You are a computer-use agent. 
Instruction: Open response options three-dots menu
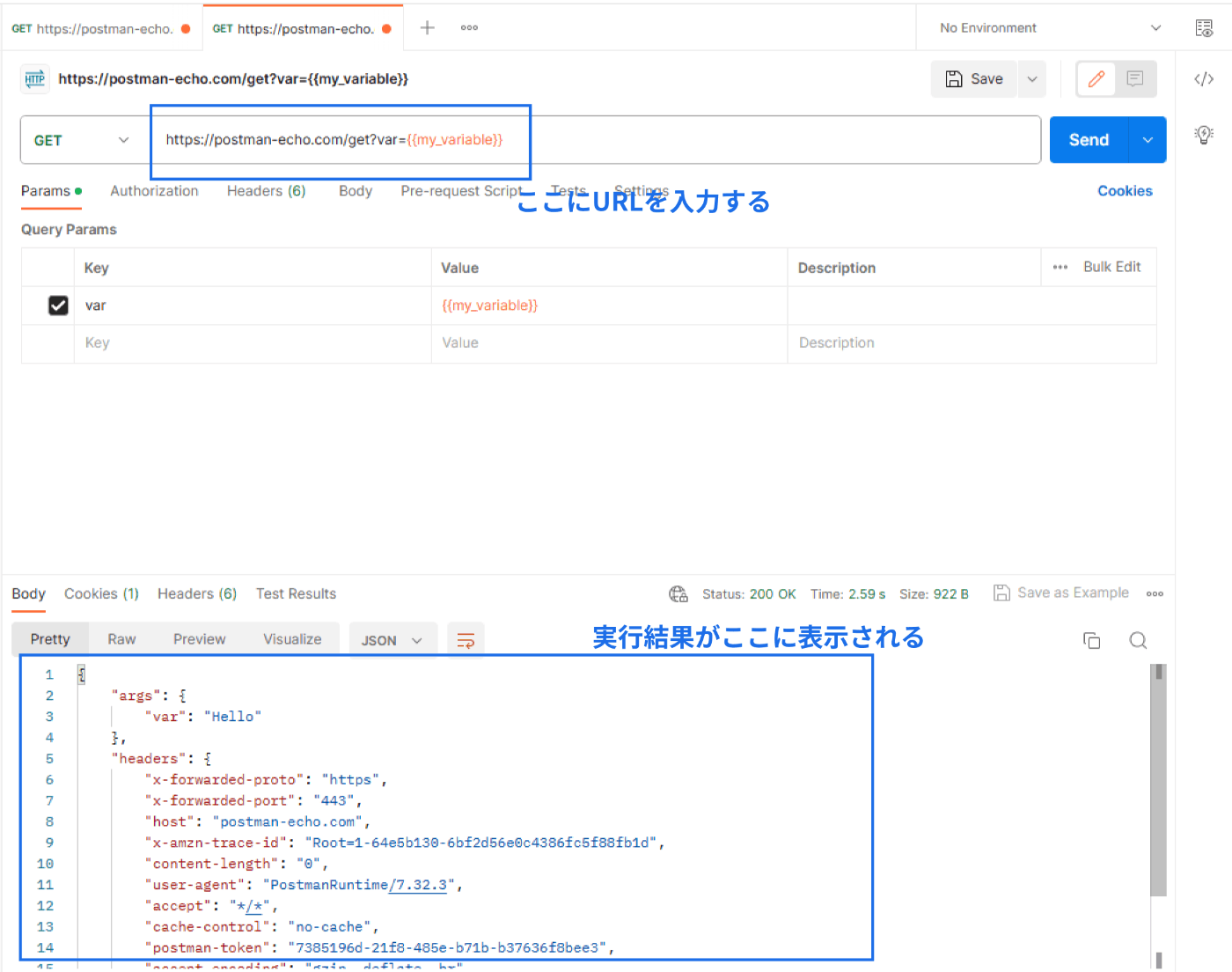pos(1155,594)
